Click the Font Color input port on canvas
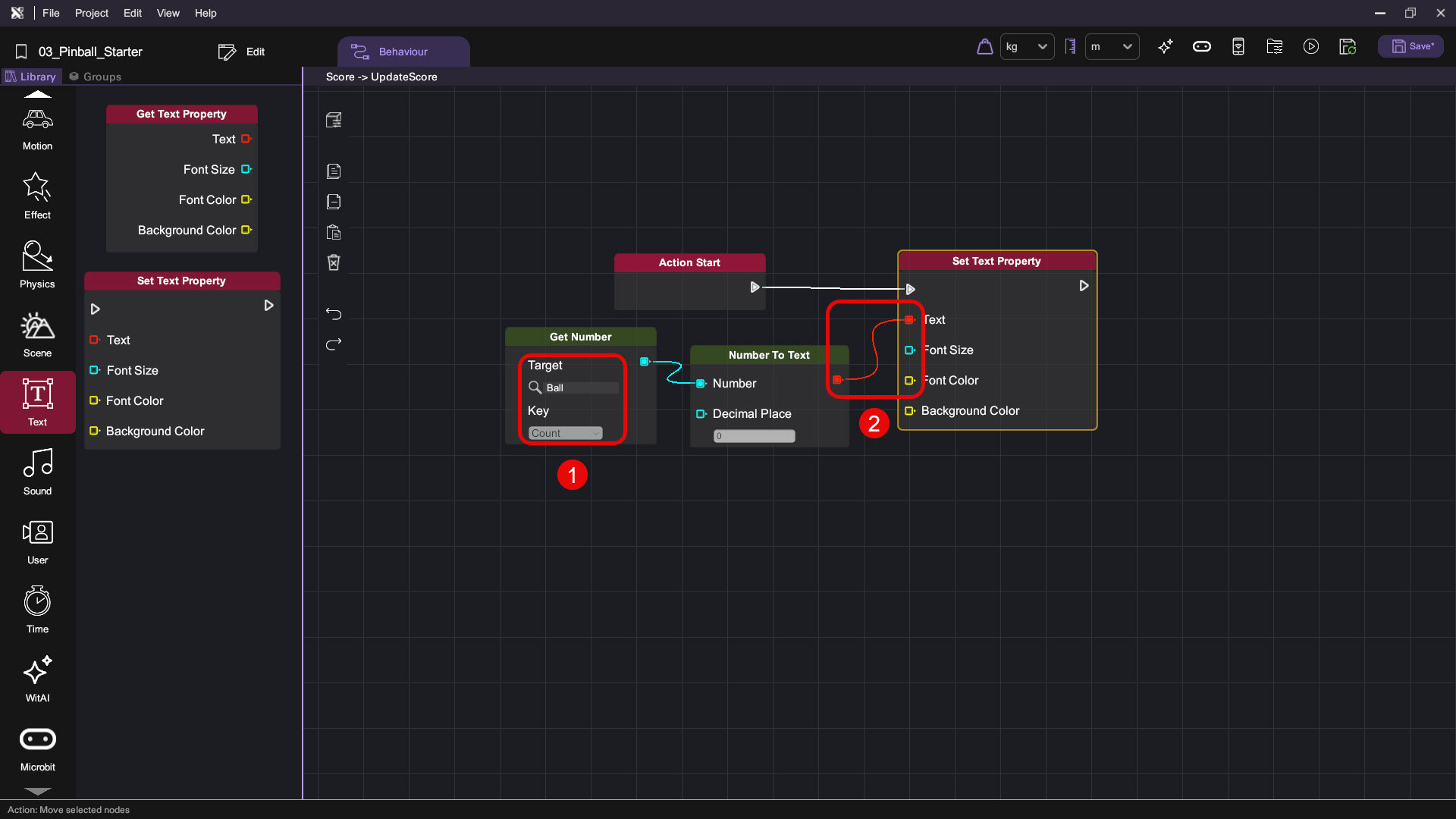Image resolution: width=1456 pixels, height=819 pixels. pos(909,381)
